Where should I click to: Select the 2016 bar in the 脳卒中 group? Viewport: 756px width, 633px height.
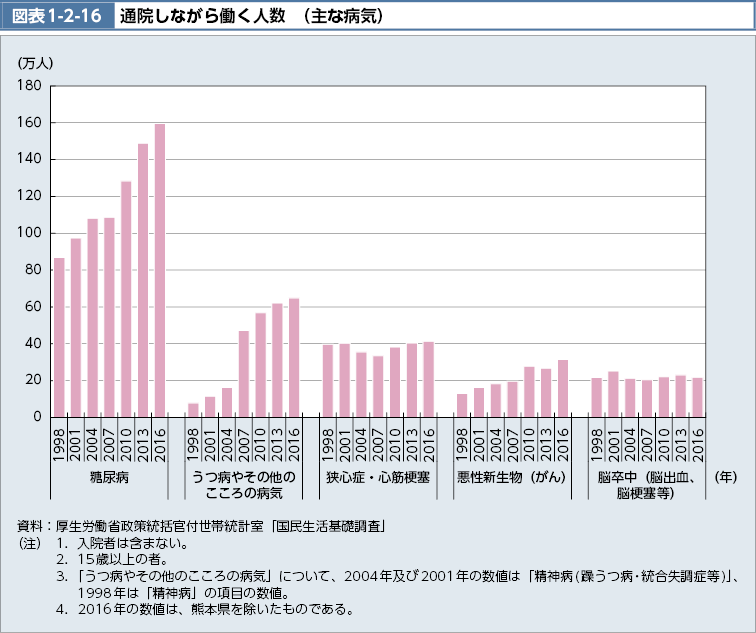698,397
